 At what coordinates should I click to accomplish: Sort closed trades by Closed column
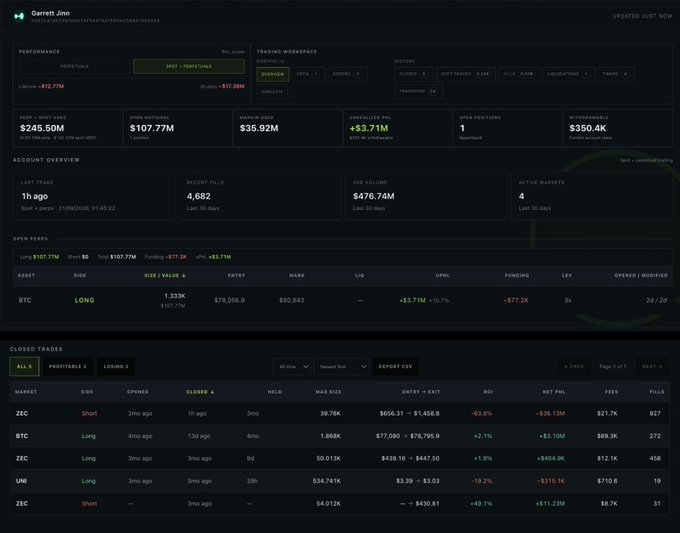click(x=200, y=392)
